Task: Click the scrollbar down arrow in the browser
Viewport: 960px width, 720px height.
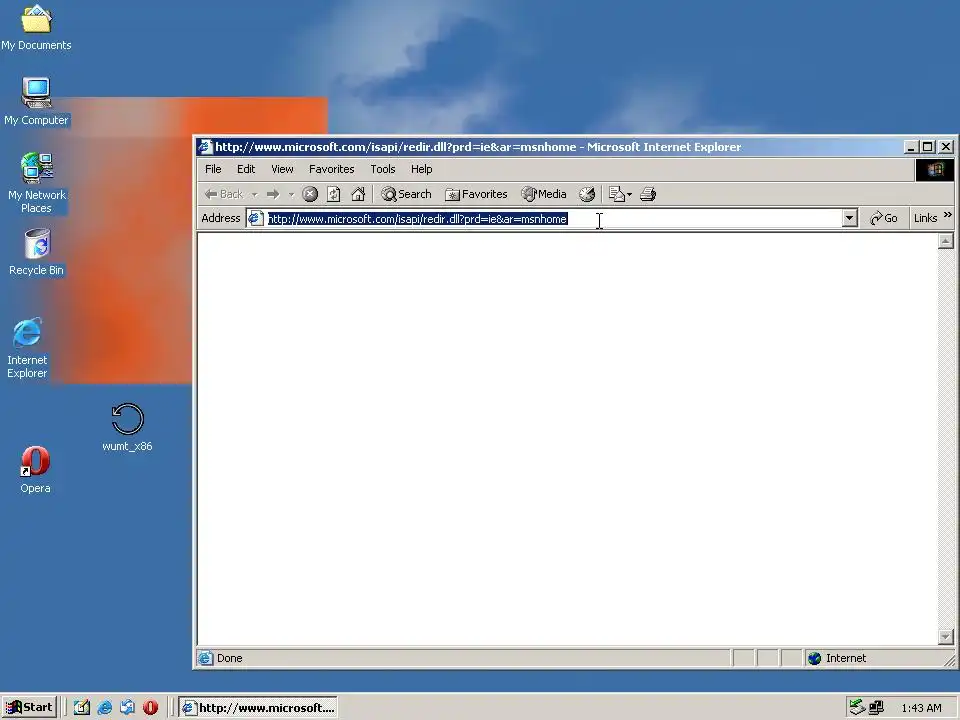Action: point(945,637)
